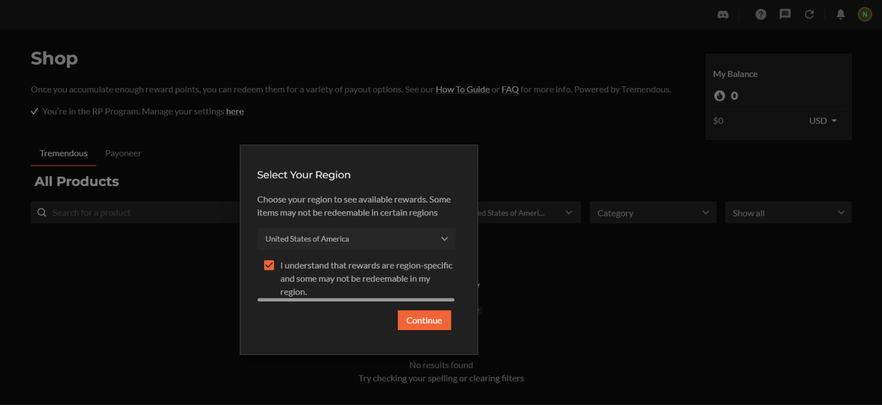Click the All Products heading

point(76,182)
